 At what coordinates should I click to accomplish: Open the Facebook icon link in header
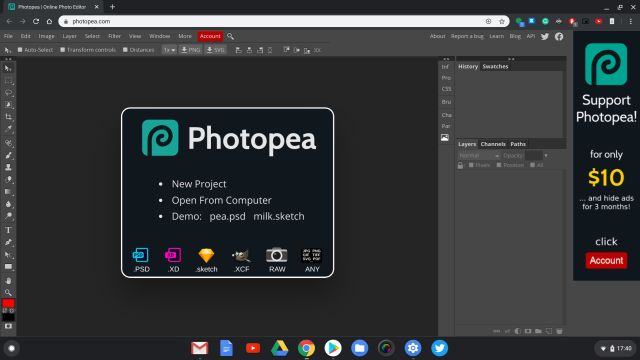pos(559,36)
